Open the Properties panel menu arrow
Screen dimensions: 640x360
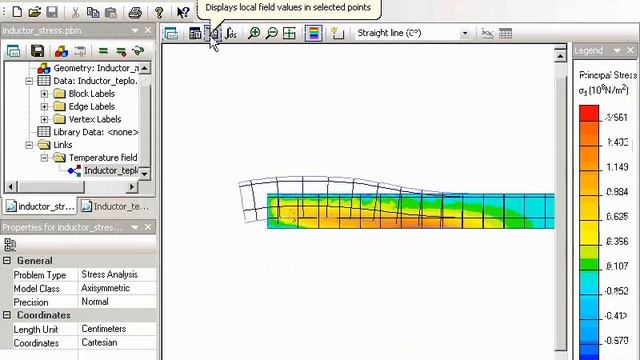tap(135, 227)
